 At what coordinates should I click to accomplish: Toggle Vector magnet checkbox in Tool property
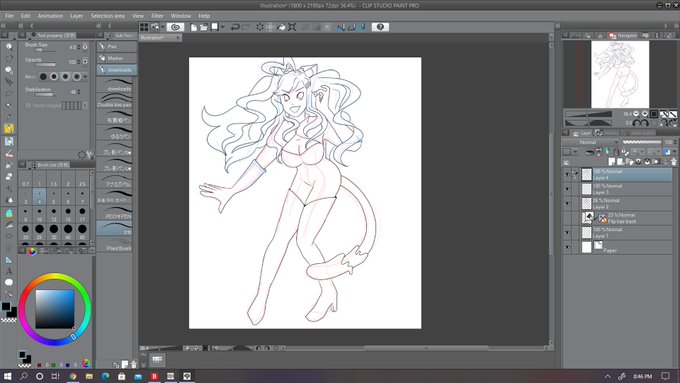(28, 105)
